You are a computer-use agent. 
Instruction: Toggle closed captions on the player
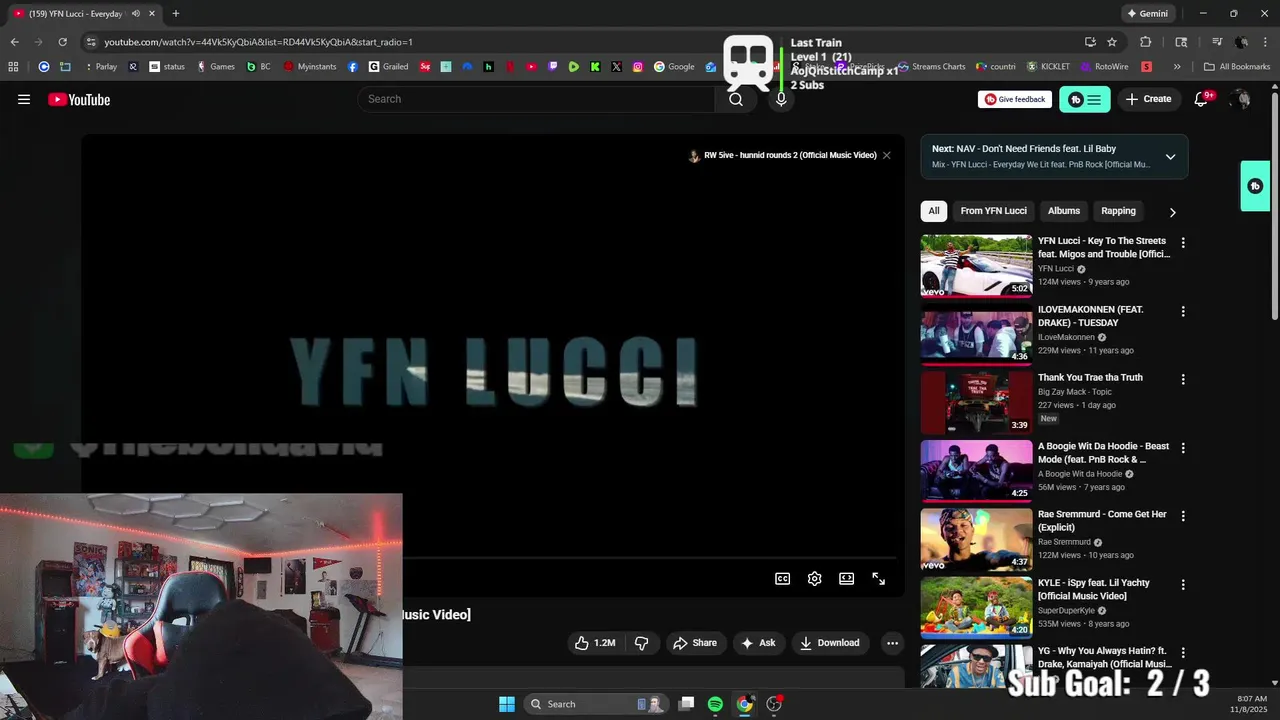click(783, 578)
